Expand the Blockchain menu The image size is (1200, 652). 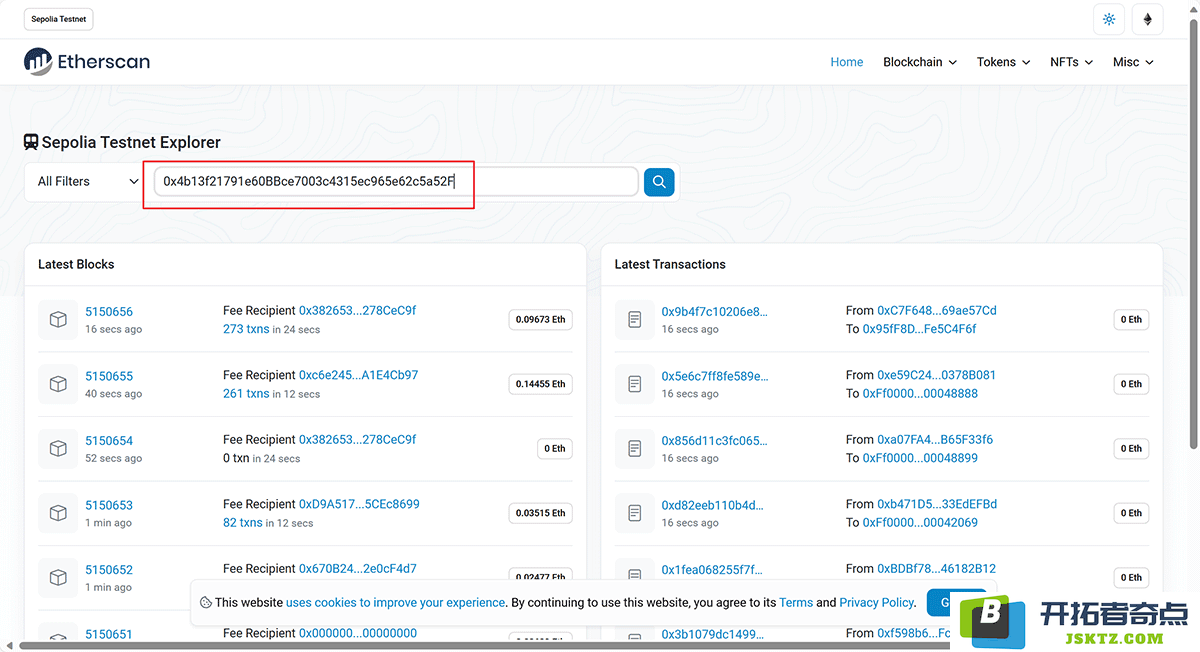click(920, 62)
